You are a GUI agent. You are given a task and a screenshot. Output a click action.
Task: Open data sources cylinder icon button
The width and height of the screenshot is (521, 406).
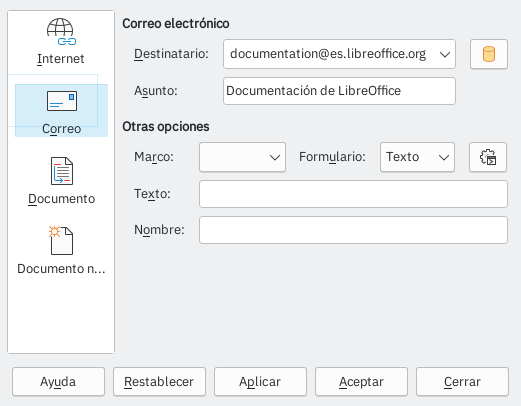tap(489, 54)
